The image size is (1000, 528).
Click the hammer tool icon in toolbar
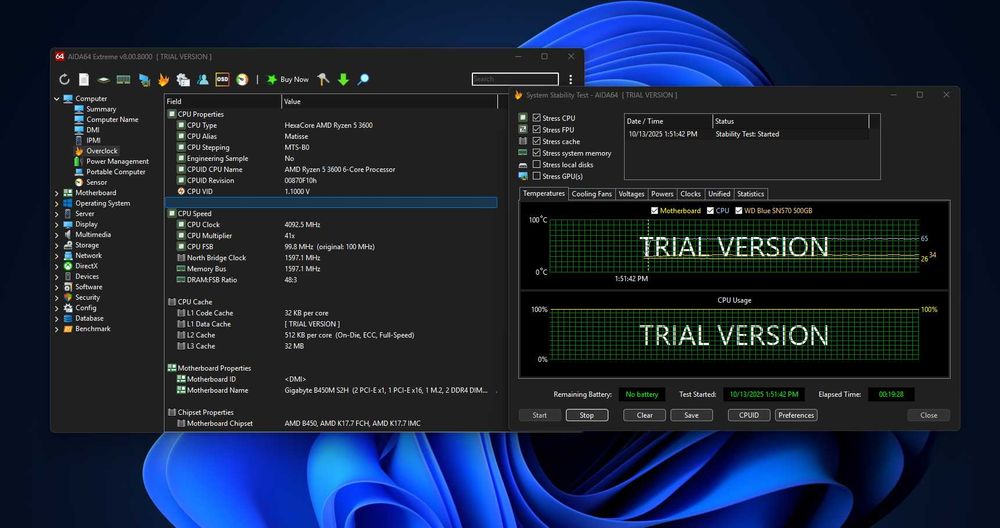[x=323, y=79]
